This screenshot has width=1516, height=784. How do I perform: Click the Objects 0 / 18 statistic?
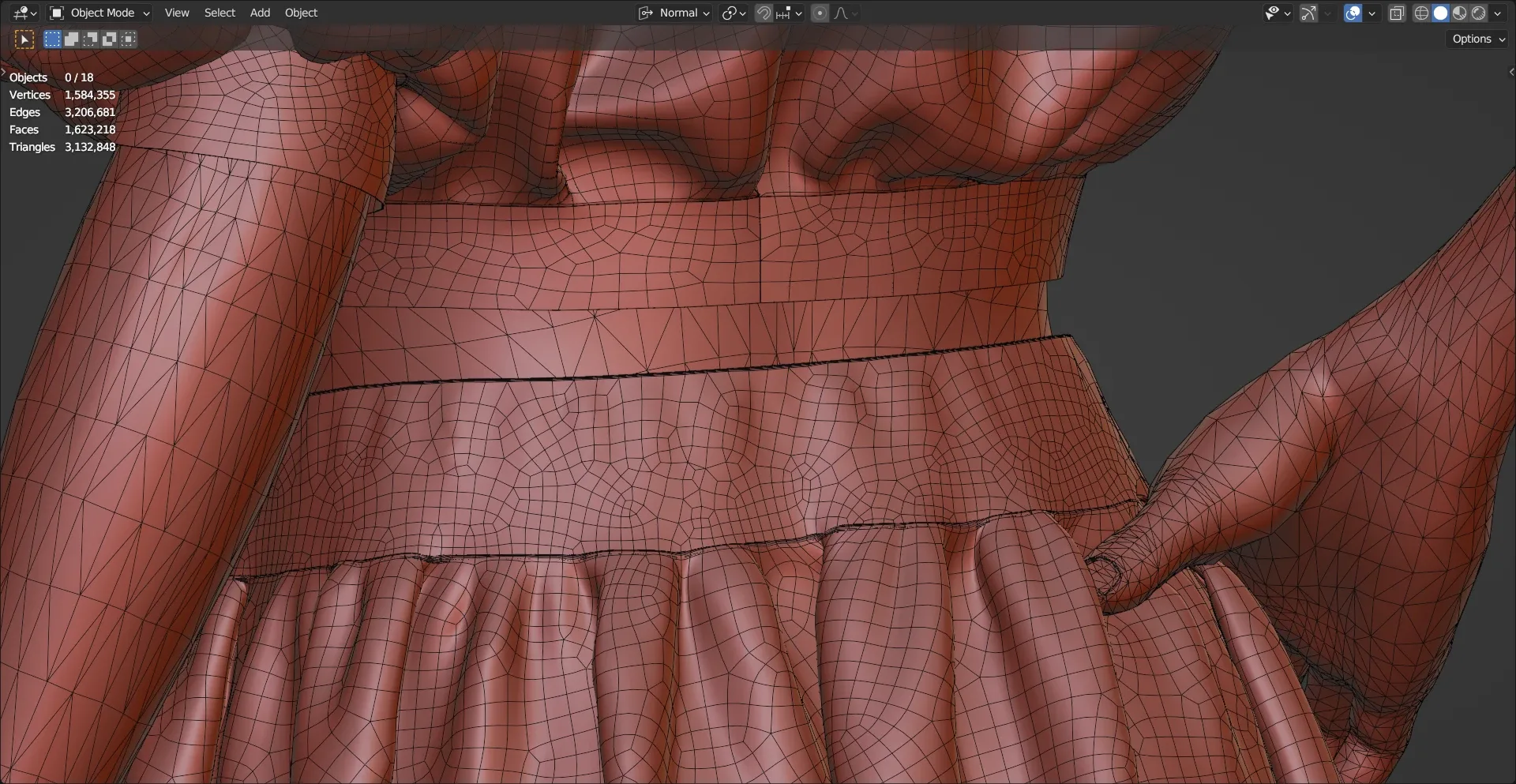51,77
